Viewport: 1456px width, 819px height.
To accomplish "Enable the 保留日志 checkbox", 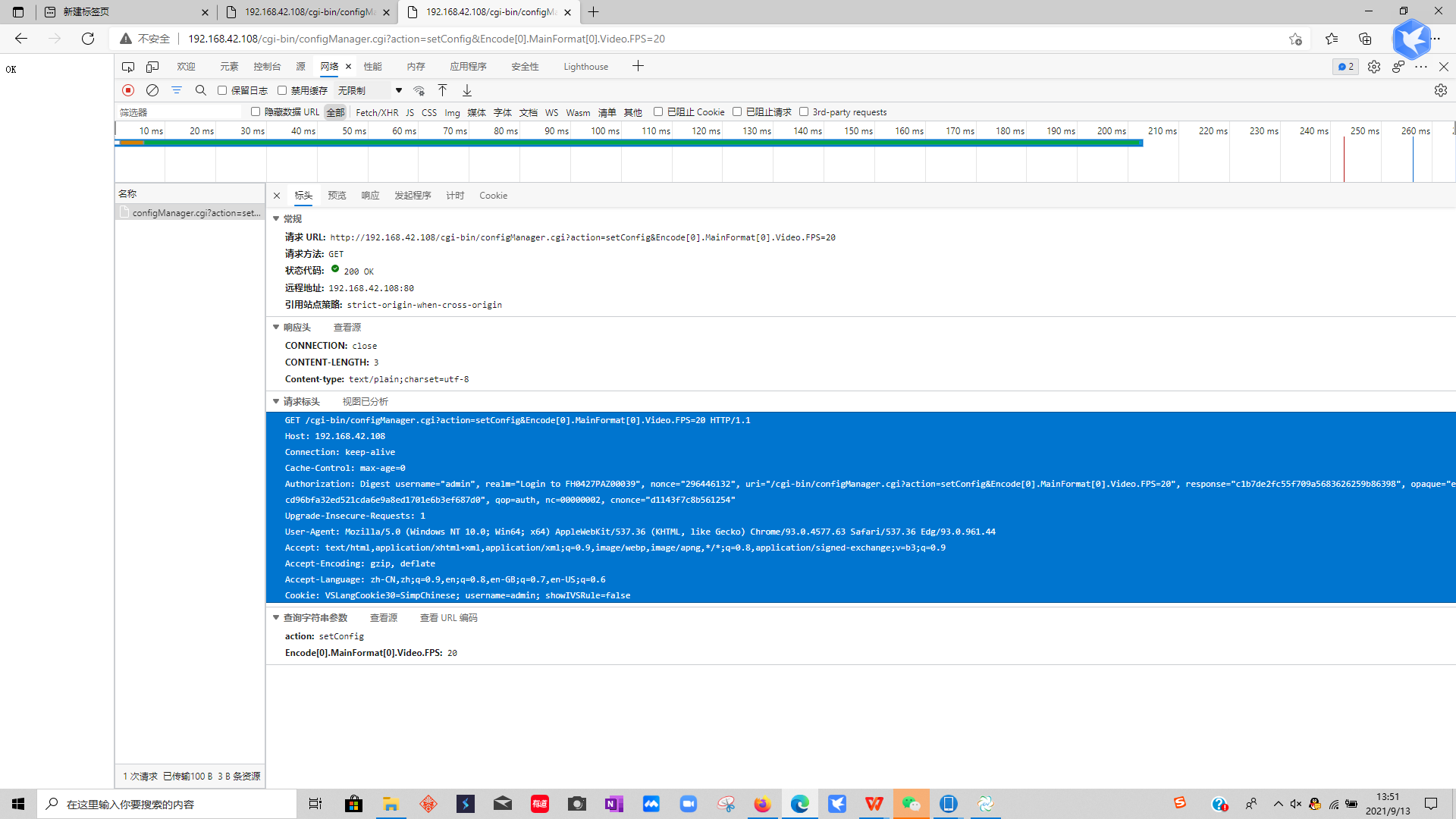I will (x=222, y=90).
